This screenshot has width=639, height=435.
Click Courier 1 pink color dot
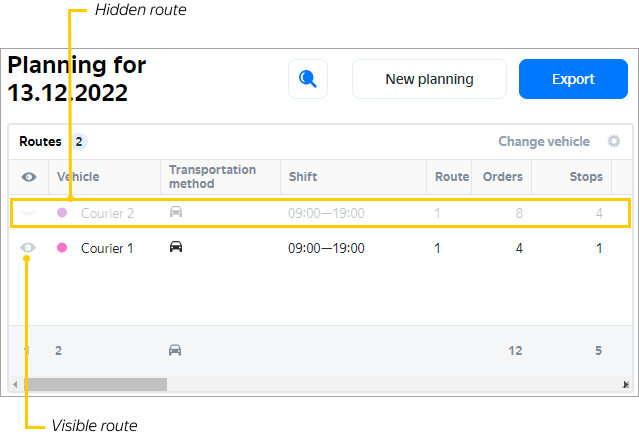tap(62, 247)
